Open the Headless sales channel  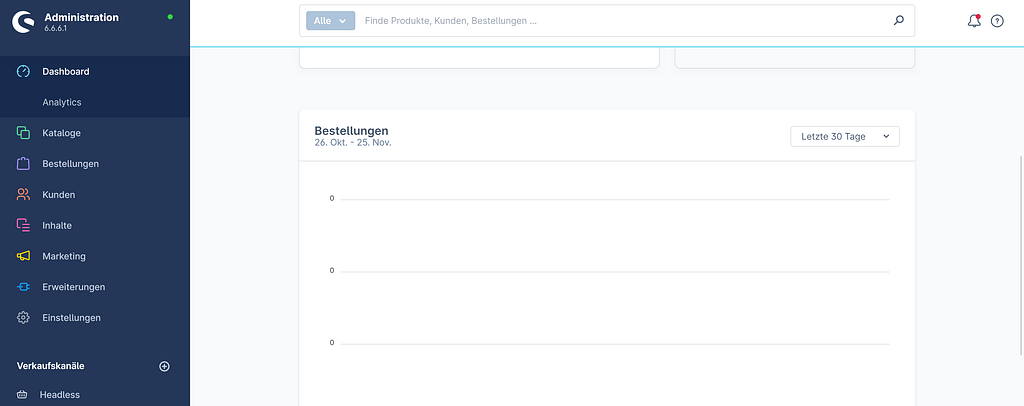click(x=60, y=395)
